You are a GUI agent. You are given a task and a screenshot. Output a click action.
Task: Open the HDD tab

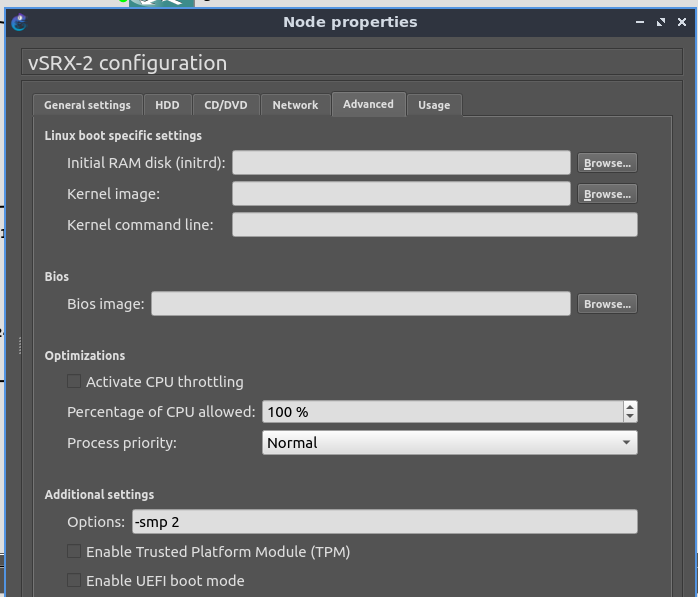coord(167,105)
